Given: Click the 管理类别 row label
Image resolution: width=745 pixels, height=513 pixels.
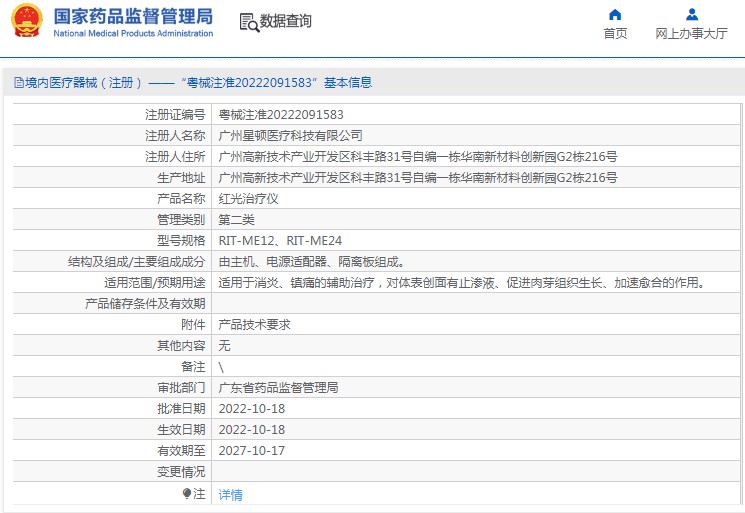Looking at the screenshot, I should coord(181,220).
